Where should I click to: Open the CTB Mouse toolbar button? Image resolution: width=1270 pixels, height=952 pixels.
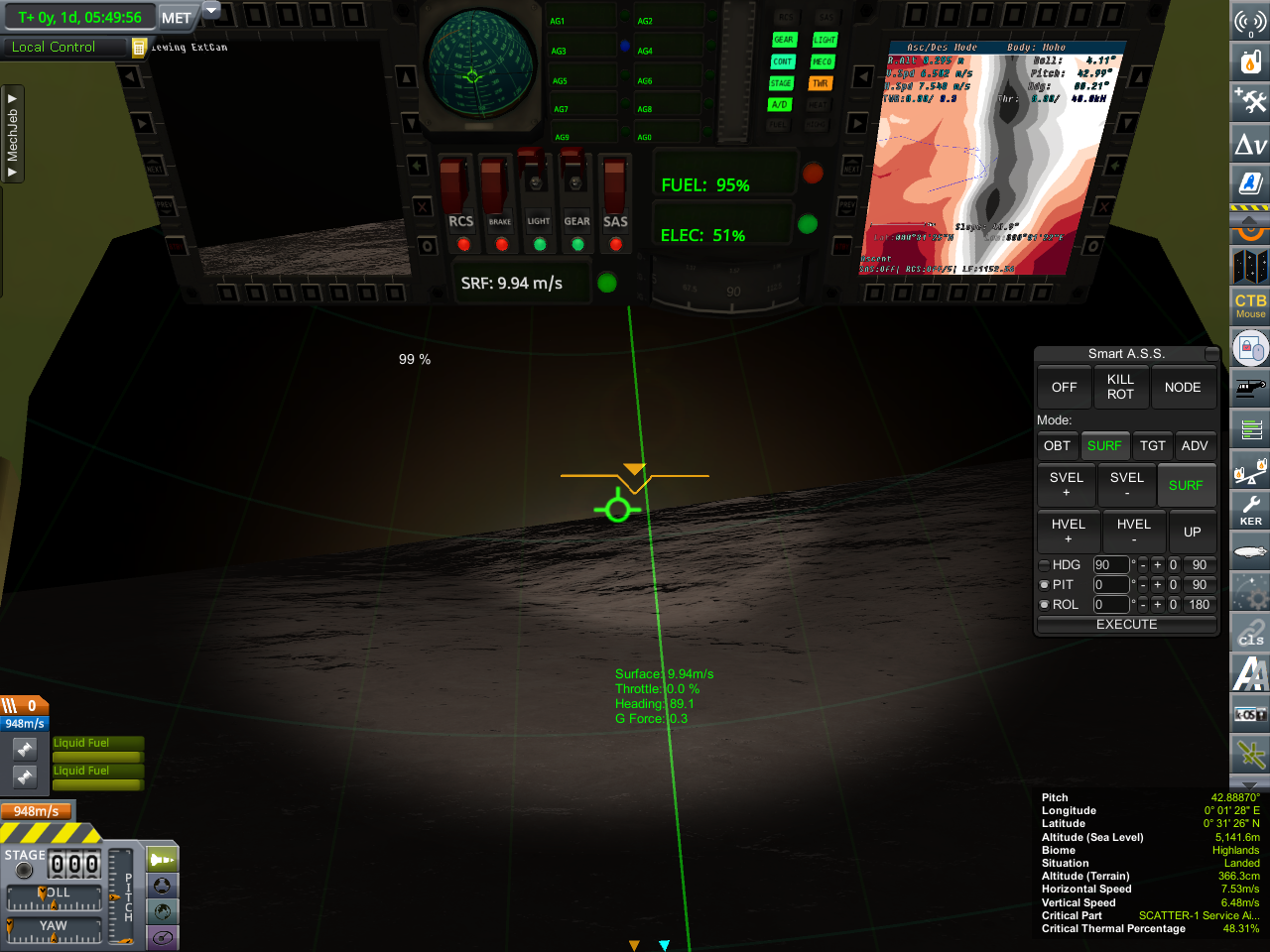click(x=1250, y=305)
